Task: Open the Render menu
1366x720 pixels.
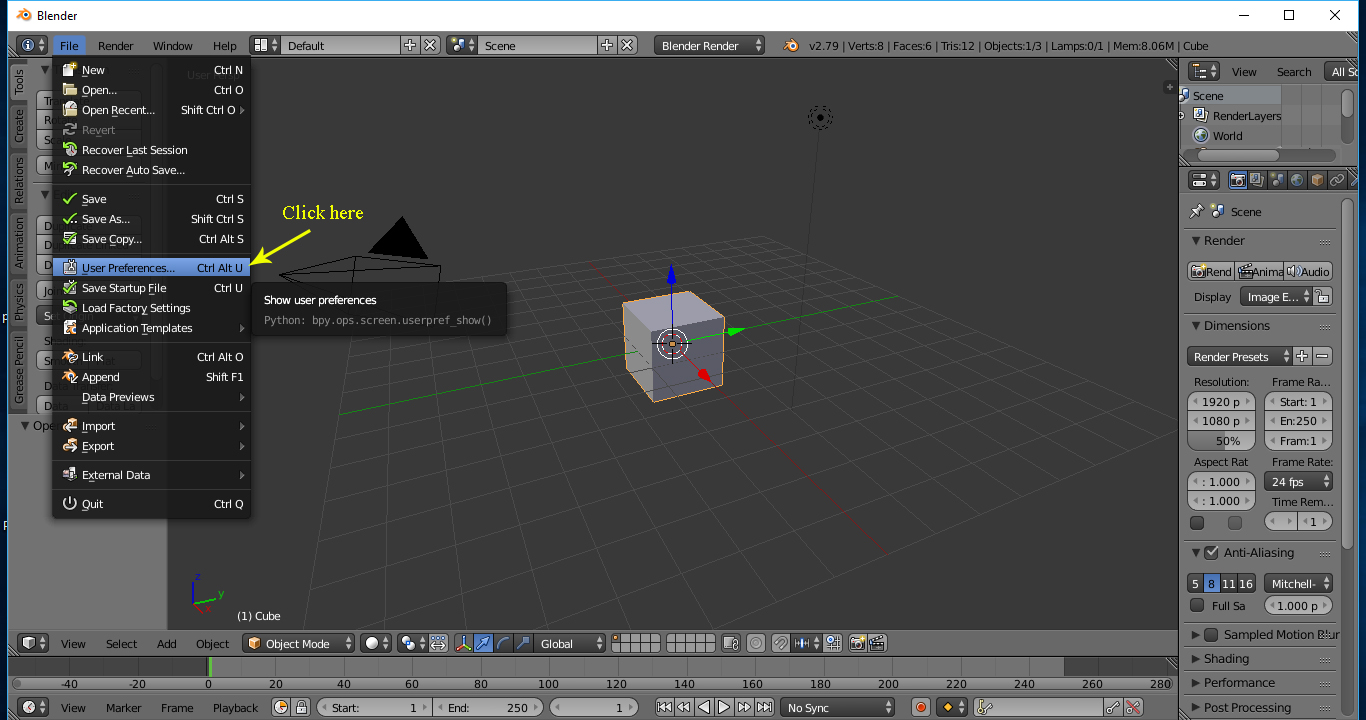Action: point(115,45)
